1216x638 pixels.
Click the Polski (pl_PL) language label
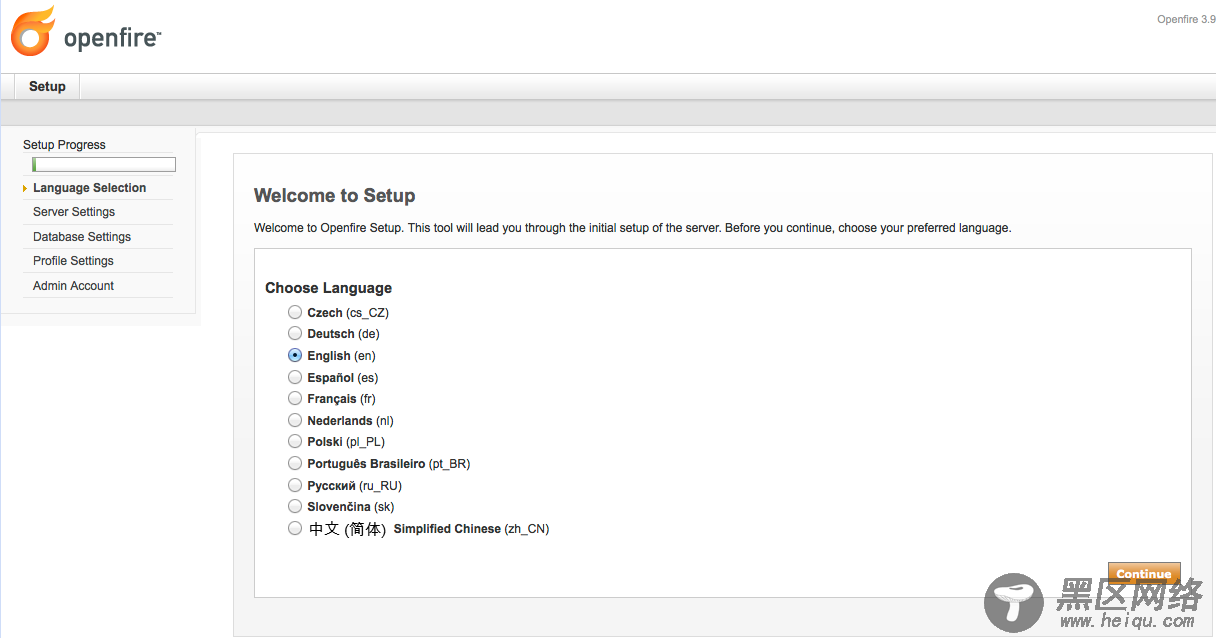346,442
